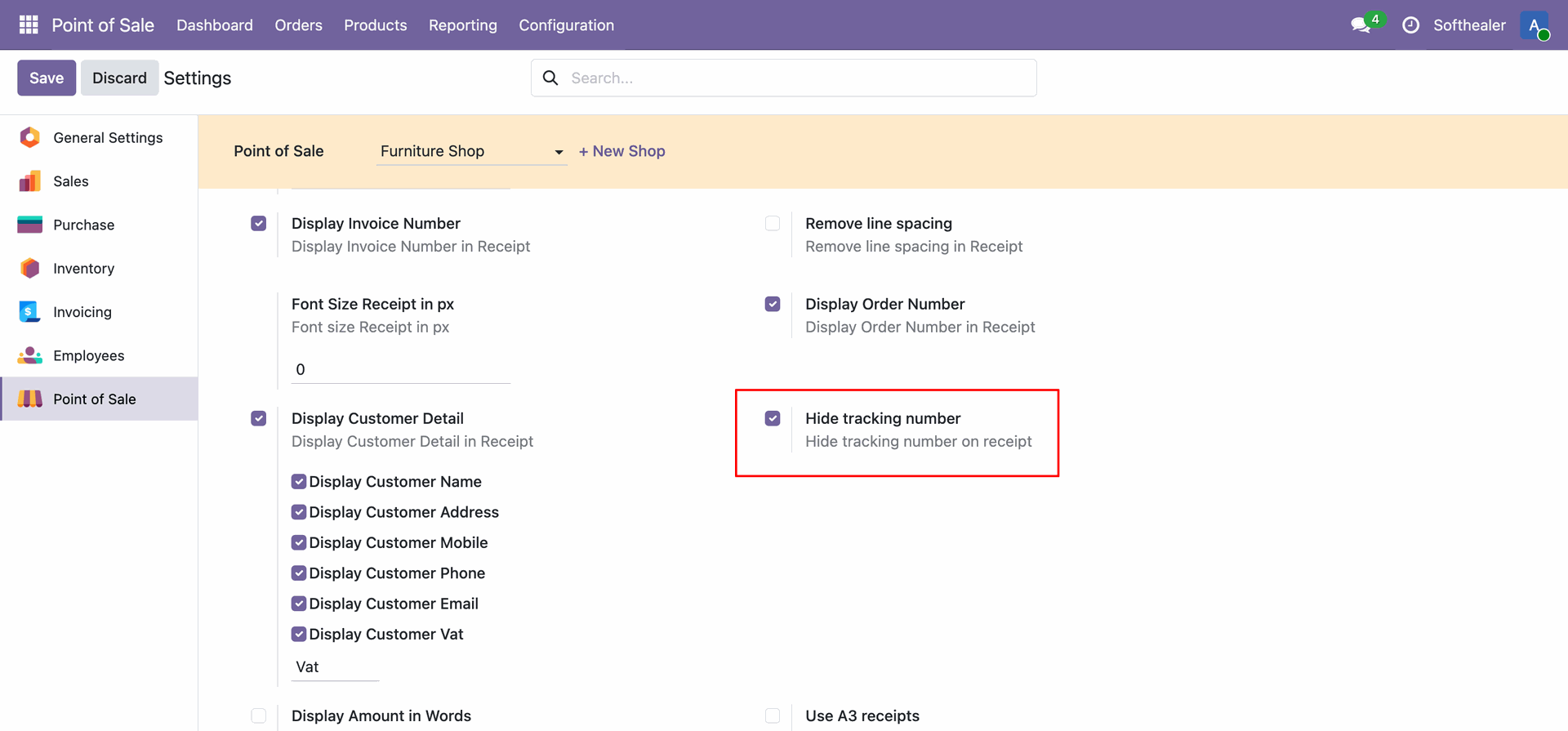This screenshot has height=731, width=1568.
Task: Click the Softhealer company name
Action: click(x=1469, y=25)
